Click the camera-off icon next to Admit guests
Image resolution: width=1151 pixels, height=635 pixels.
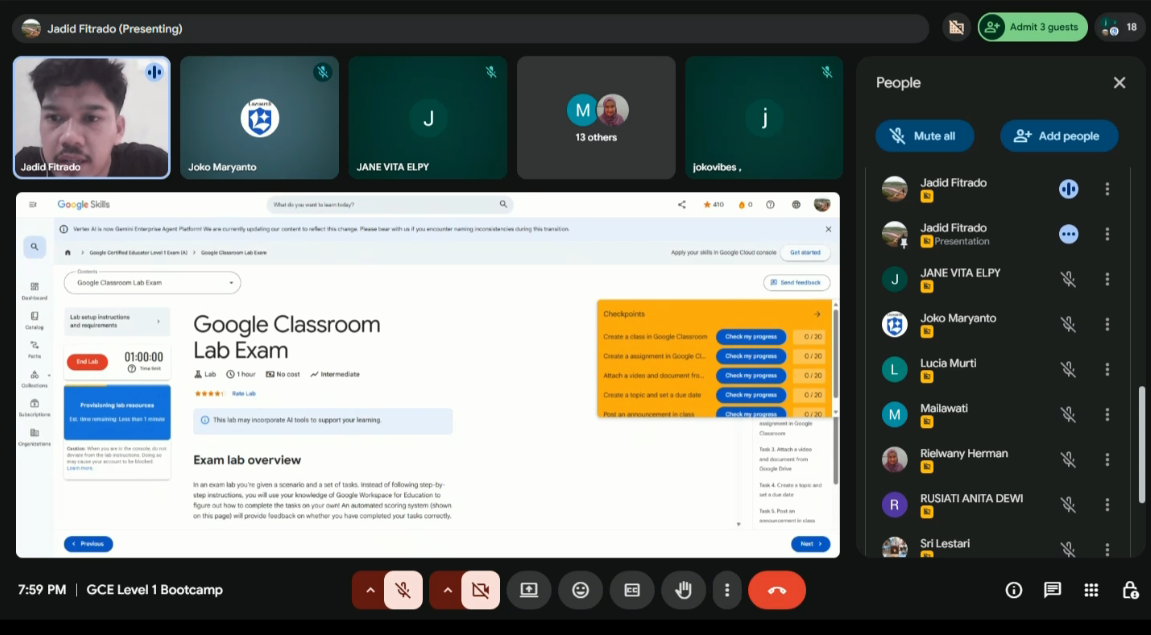click(956, 28)
